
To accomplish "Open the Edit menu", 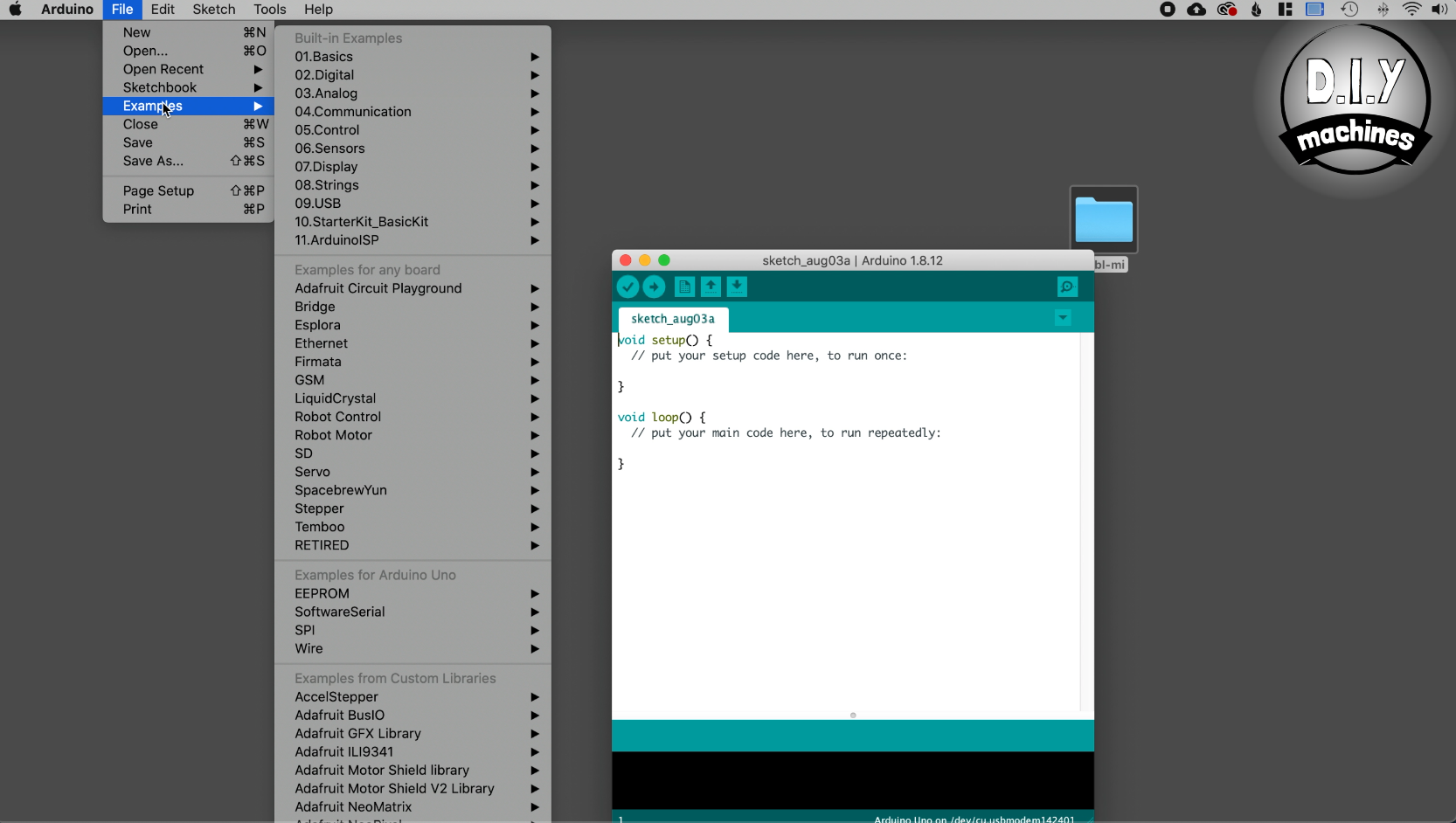I will pos(163,10).
